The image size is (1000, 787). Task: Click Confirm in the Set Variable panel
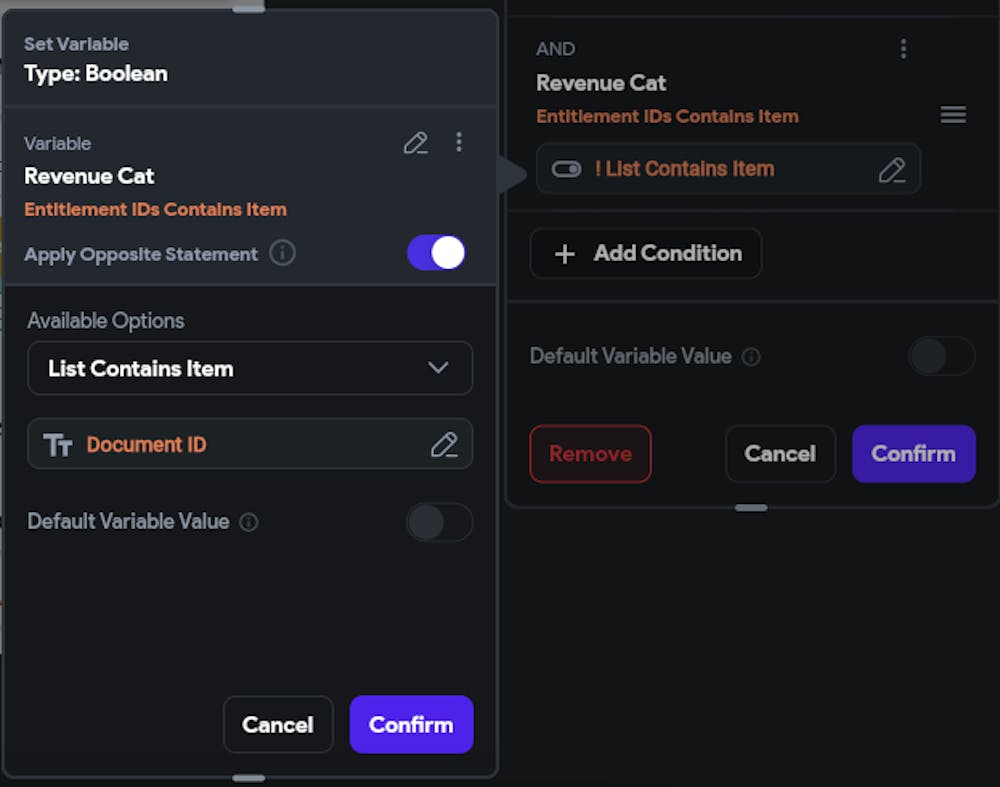click(x=411, y=724)
